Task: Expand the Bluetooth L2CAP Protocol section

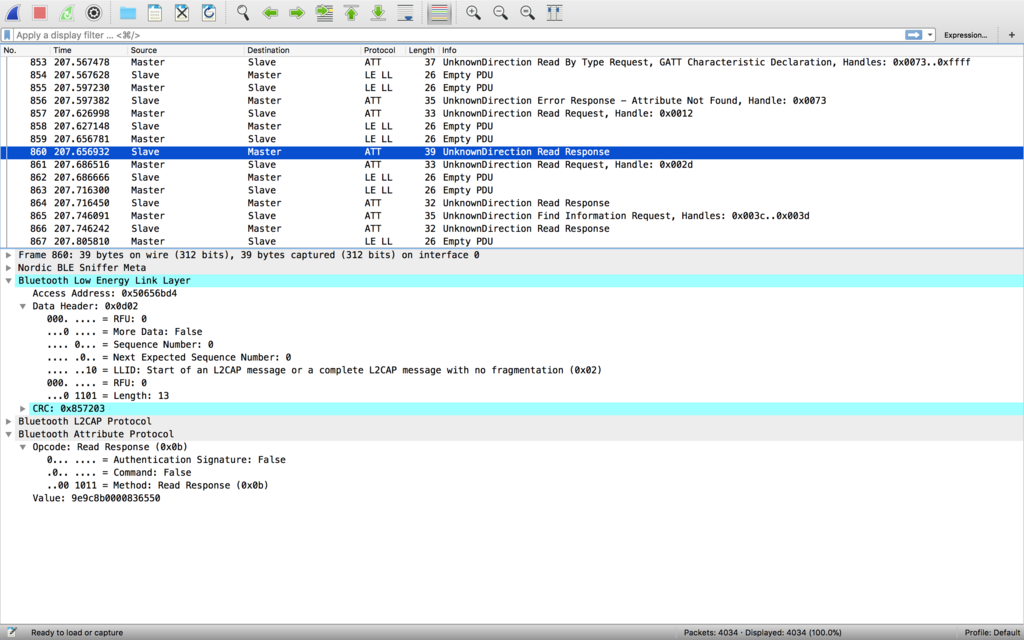Action: point(8,421)
